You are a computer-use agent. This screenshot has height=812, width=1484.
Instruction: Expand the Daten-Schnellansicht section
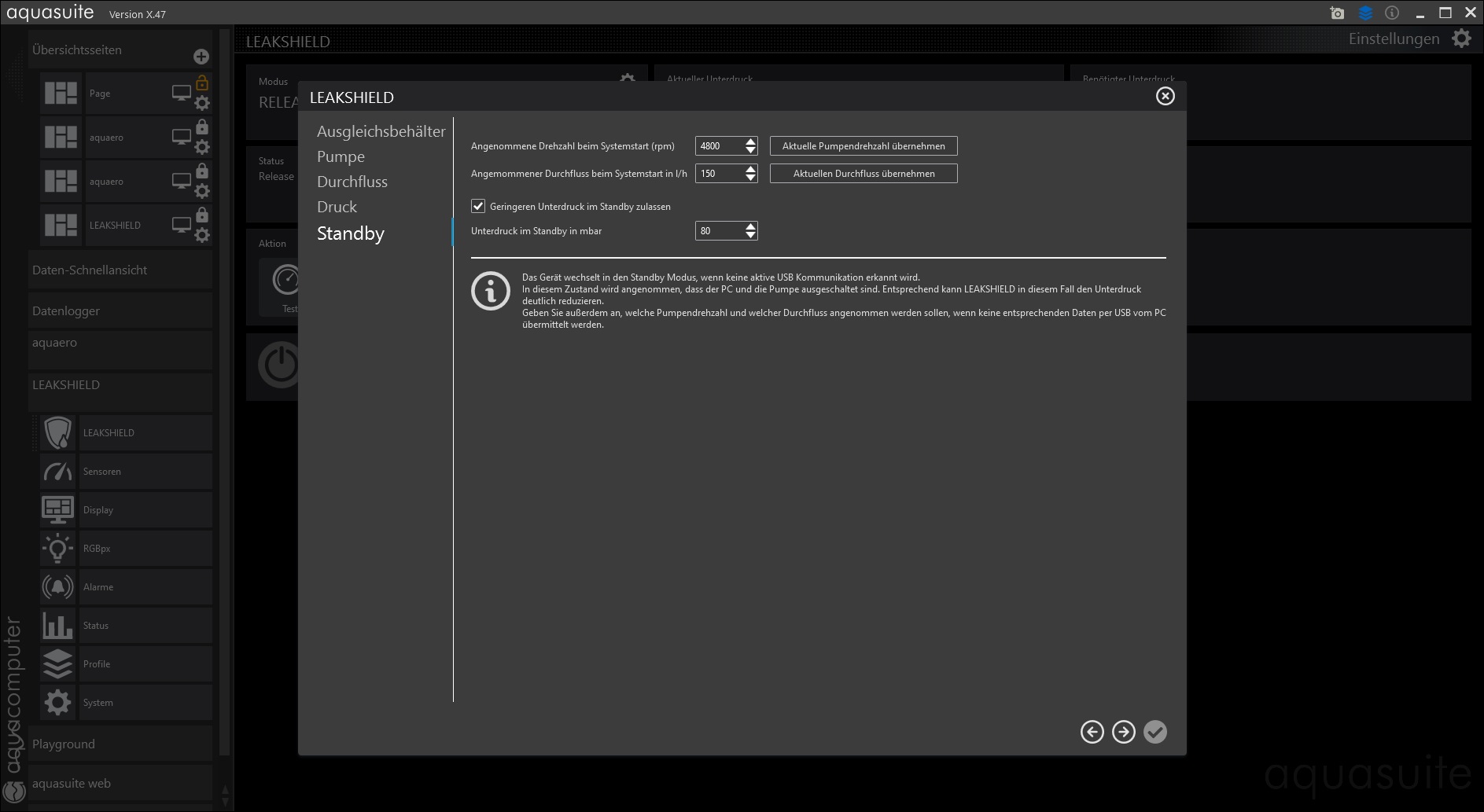coord(120,270)
